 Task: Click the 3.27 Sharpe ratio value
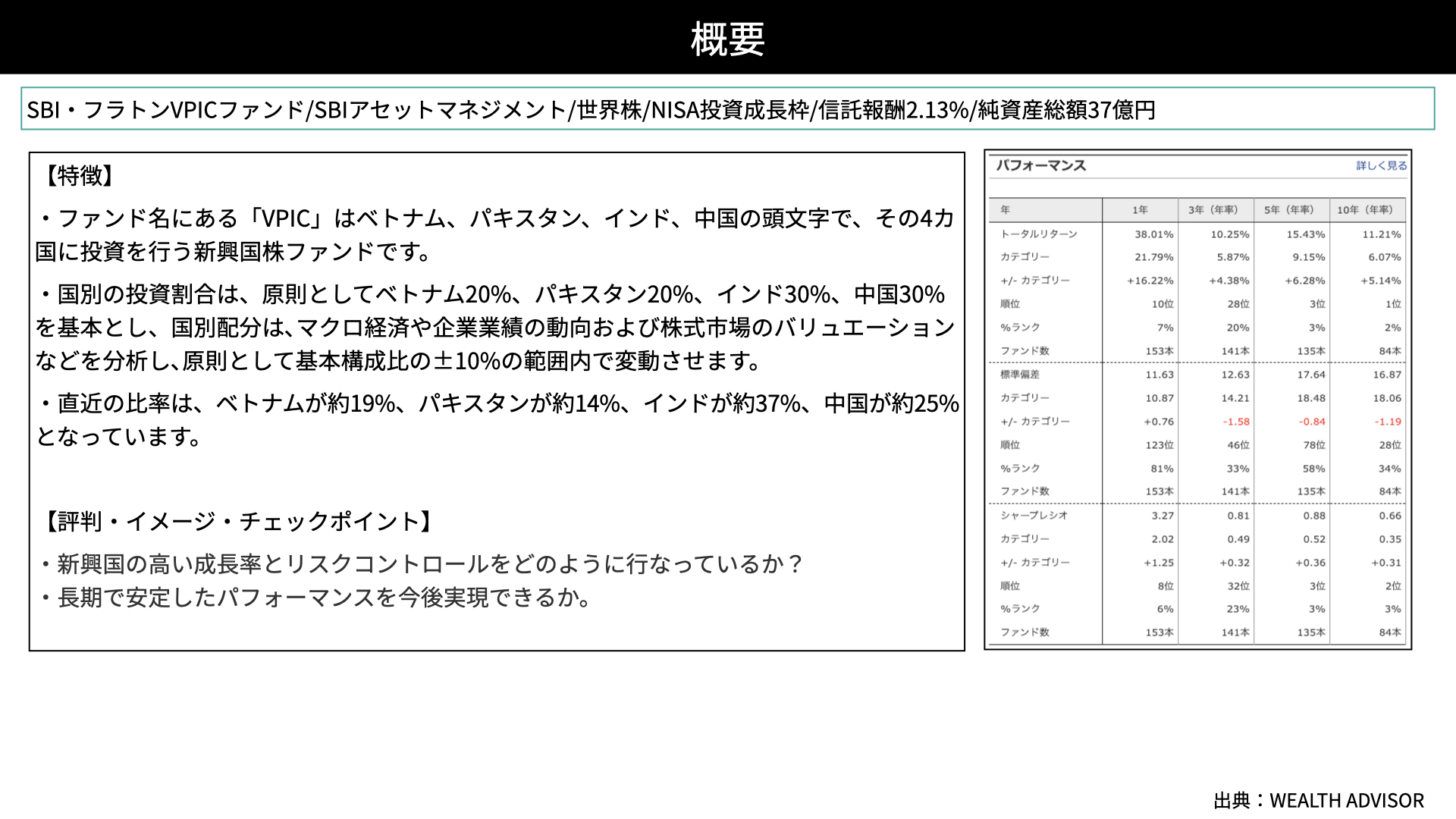(1163, 516)
